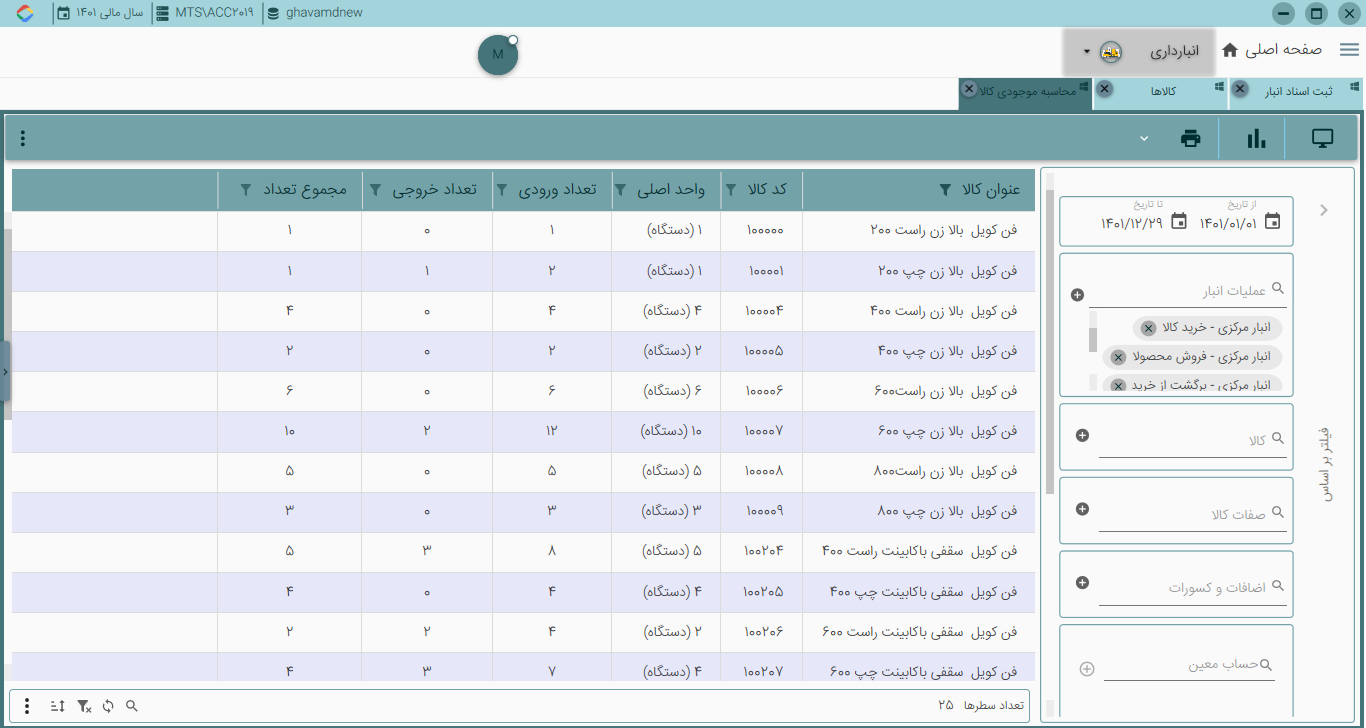Click the حساب معین search field
Image resolution: width=1366 pixels, height=728 pixels.
click(x=1190, y=666)
